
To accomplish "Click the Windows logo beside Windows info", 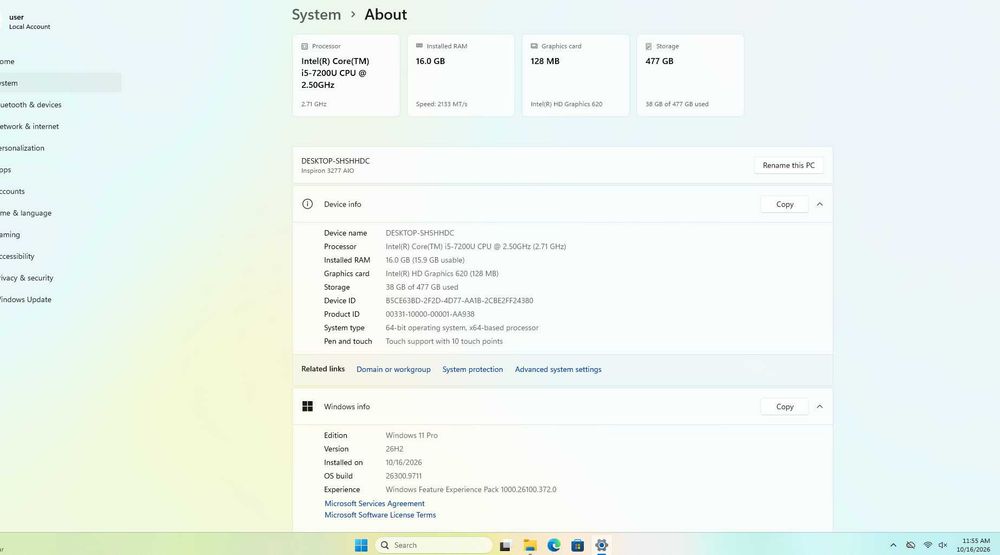I will coord(307,406).
